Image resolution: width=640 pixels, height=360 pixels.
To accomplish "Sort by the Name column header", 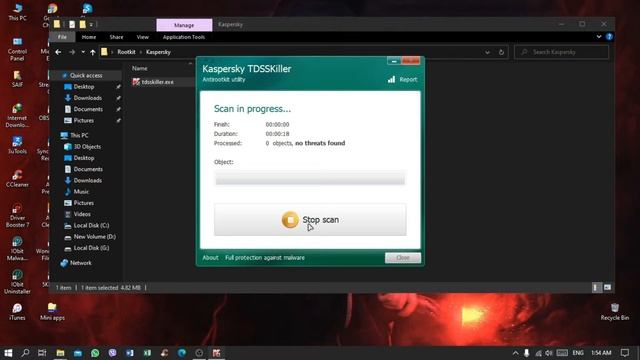I will point(140,69).
